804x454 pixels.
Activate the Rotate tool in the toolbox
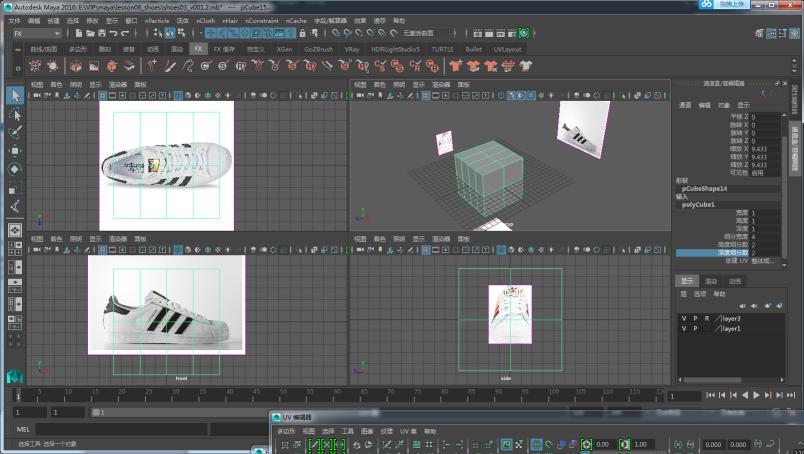(x=15, y=169)
